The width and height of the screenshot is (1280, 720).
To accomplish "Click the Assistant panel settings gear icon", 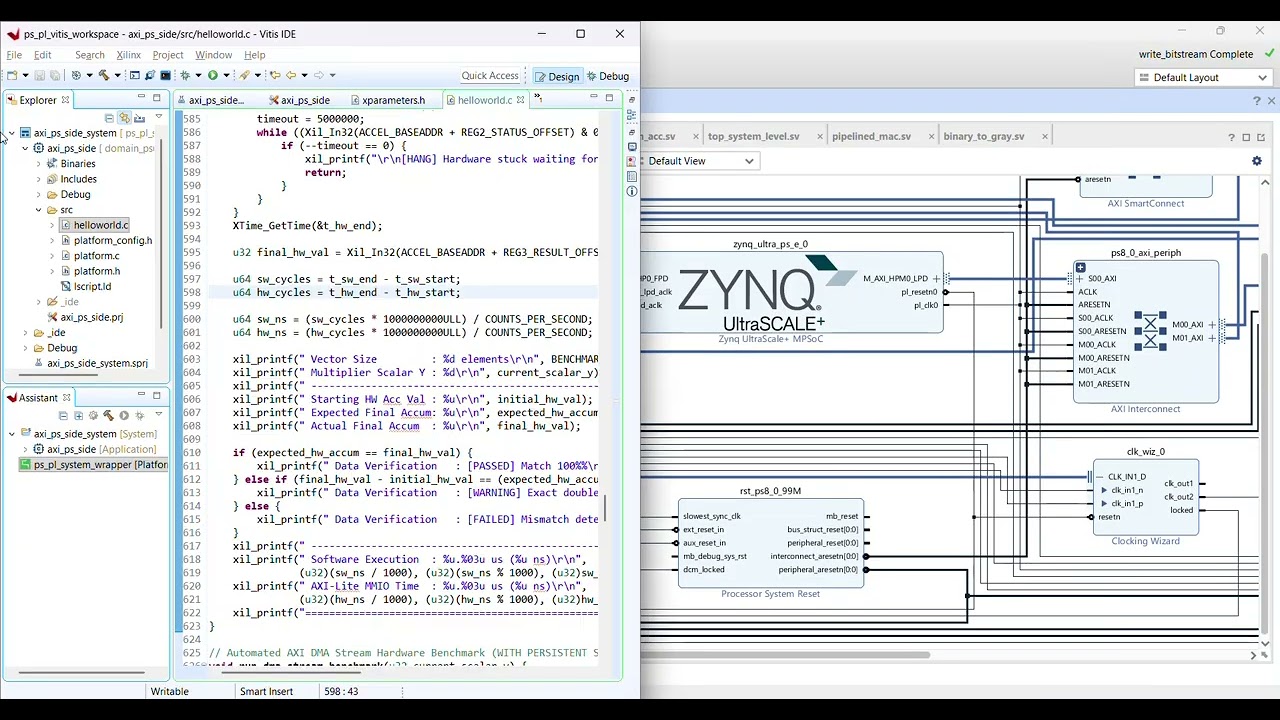I will click(93, 416).
